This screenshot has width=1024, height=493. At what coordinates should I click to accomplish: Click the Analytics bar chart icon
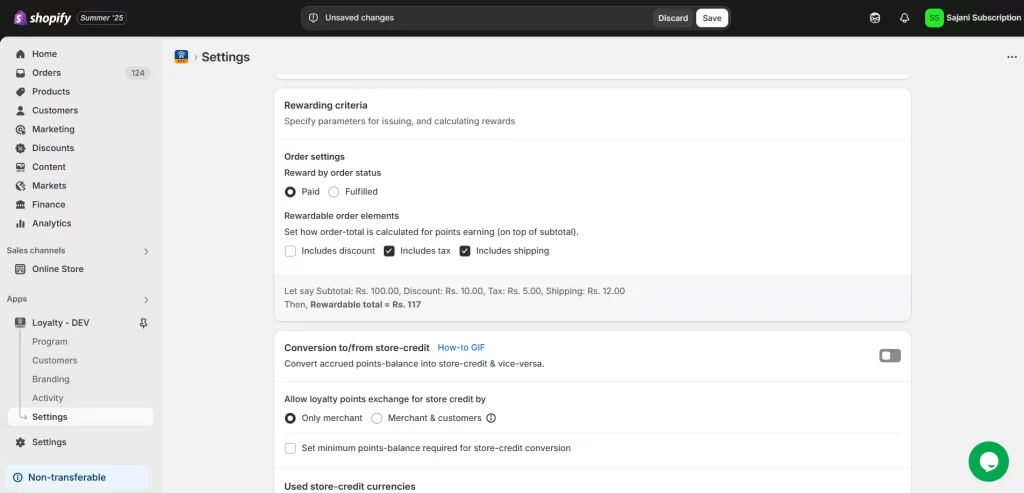(20, 223)
